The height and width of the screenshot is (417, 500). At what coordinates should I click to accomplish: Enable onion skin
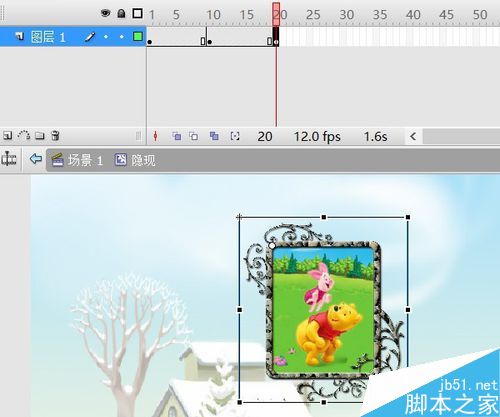[x=177, y=136]
